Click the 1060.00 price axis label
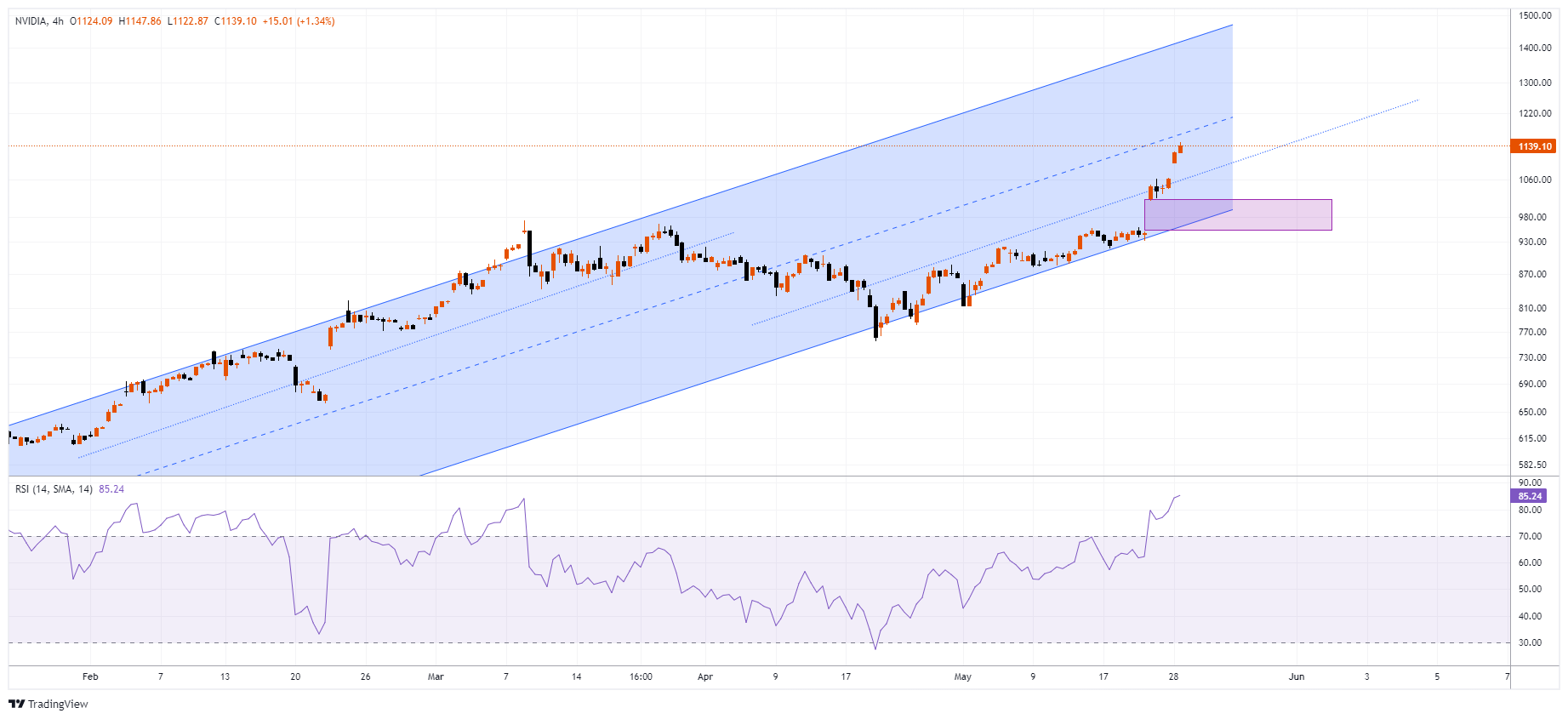The image size is (1568, 719). coord(1535,180)
